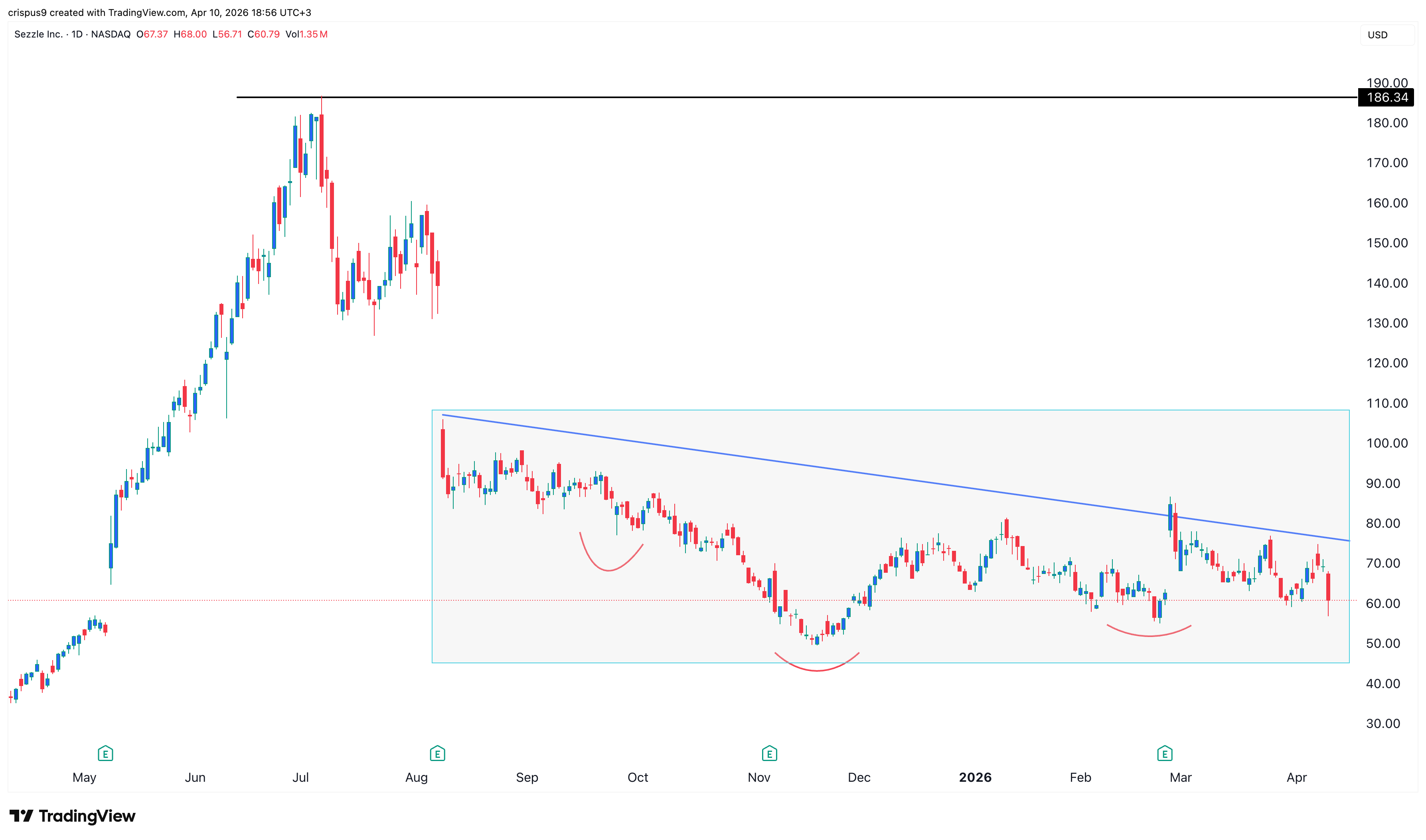Click the earnings marker icon near May
Image resolution: width=1426 pixels, height=840 pixels.
(x=105, y=753)
